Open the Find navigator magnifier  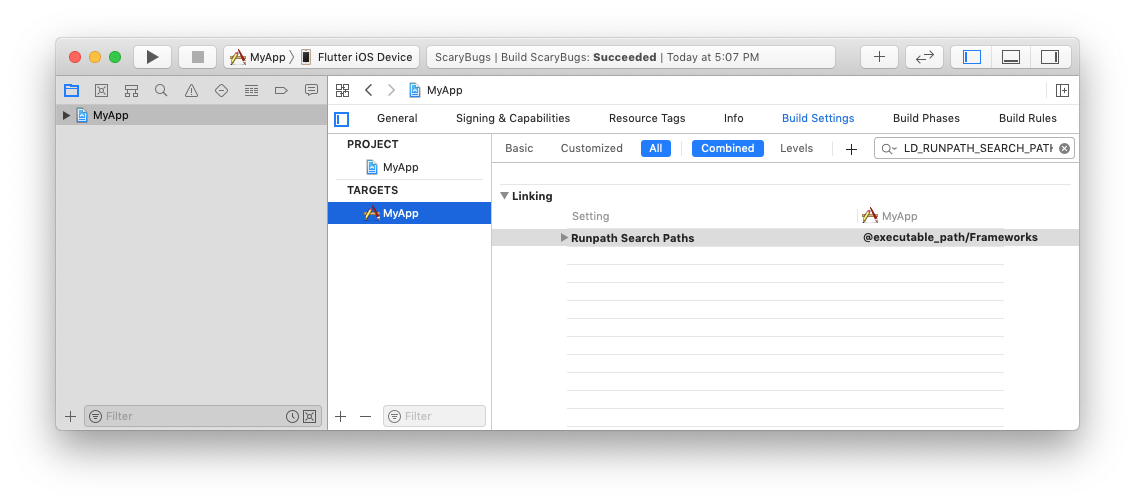coord(161,91)
